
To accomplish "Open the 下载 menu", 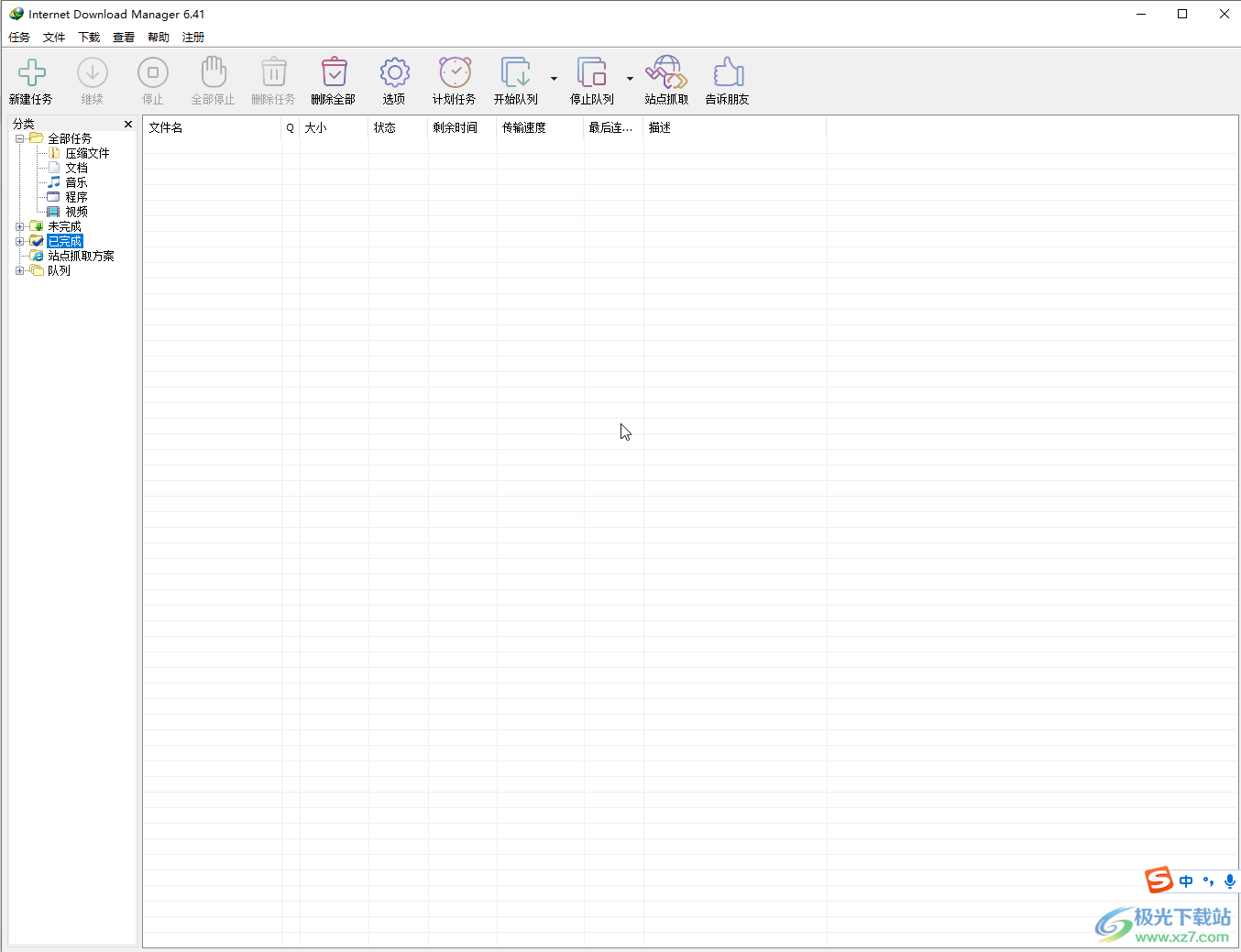I will [89, 38].
